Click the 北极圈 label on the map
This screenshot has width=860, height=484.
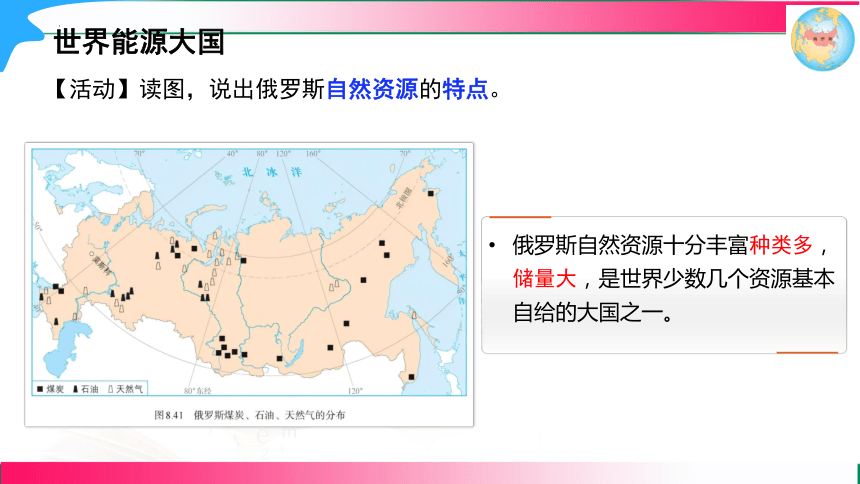tap(404, 198)
